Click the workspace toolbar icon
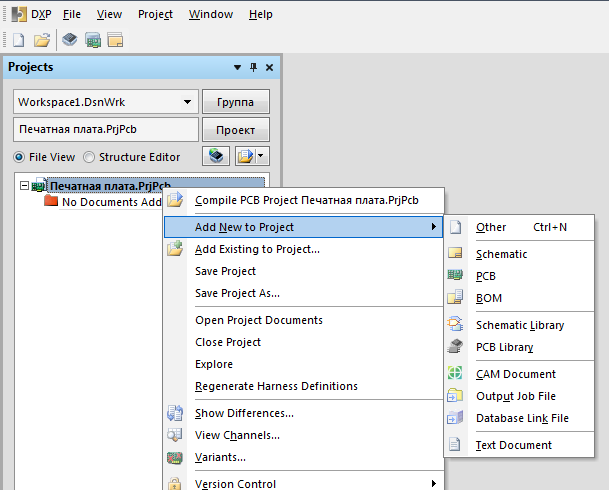The image size is (609, 490). coord(115,40)
